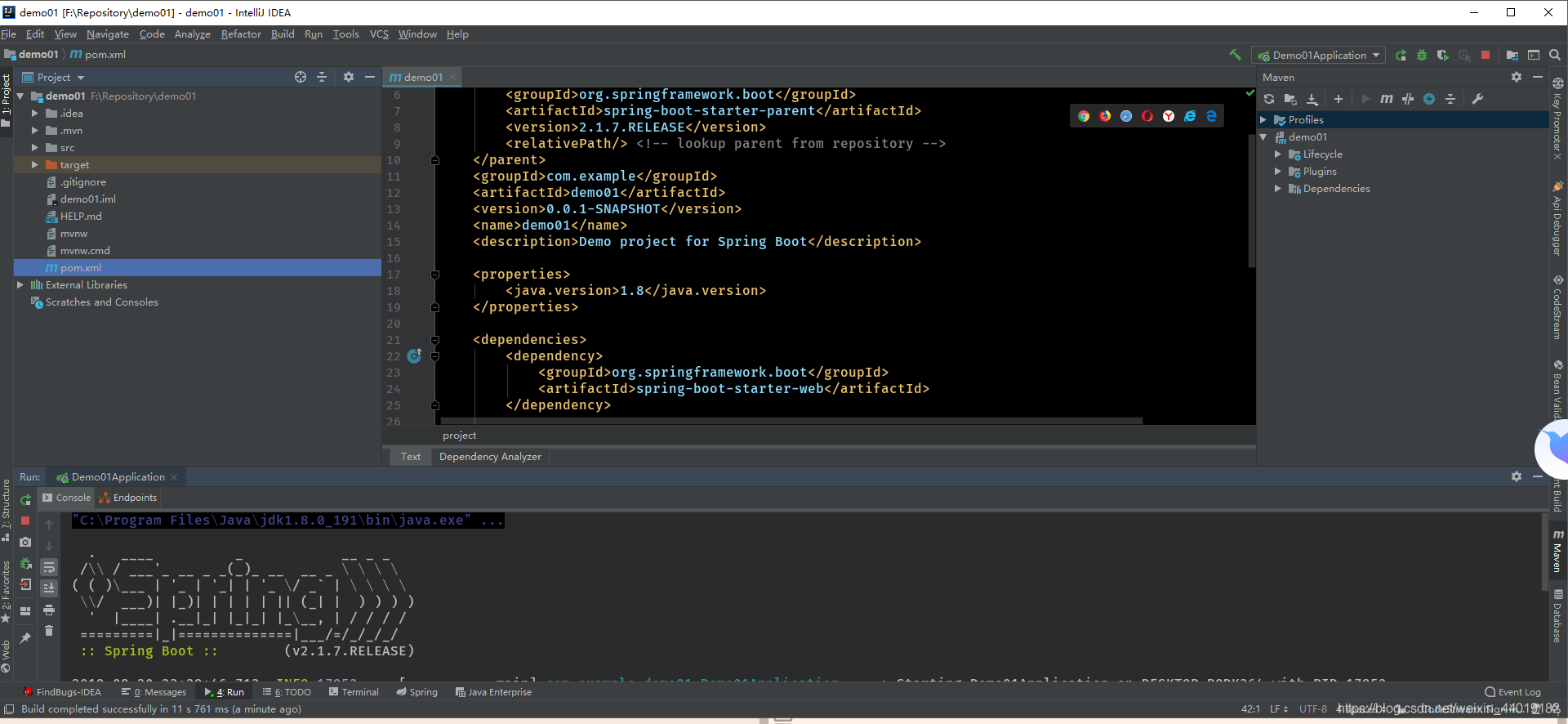Open FindBugs-IDEA tool window

pyautogui.click(x=62, y=692)
